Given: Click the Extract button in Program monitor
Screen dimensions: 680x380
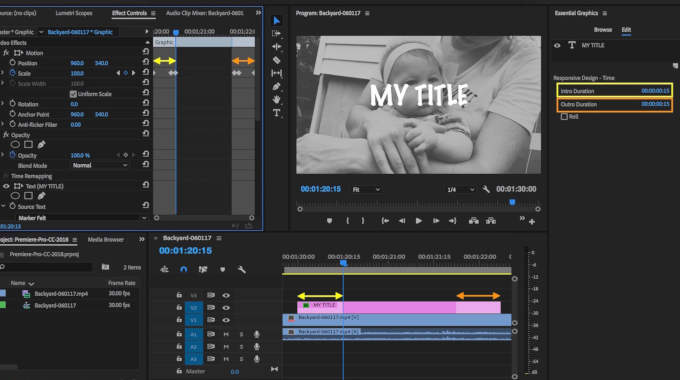Looking at the screenshot, I should coord(490,221).
